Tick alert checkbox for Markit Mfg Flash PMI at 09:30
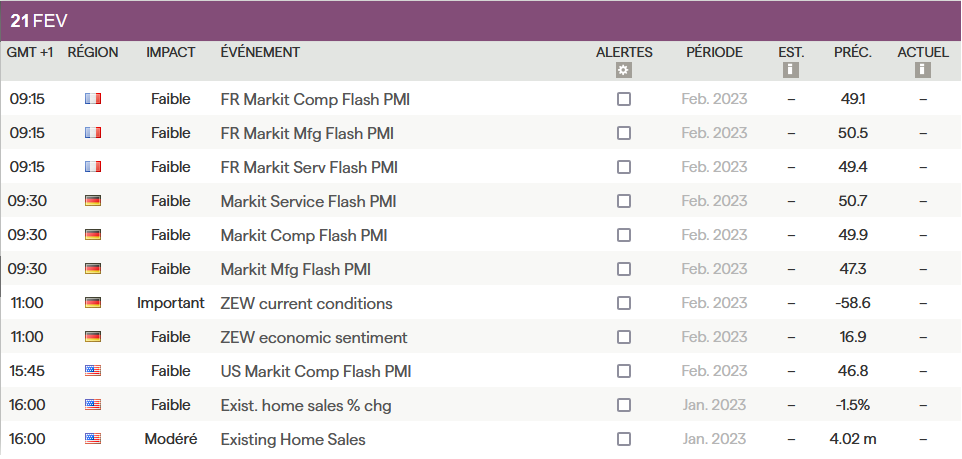The width and height of the screenshot is (962, 459). click(624, 269)
